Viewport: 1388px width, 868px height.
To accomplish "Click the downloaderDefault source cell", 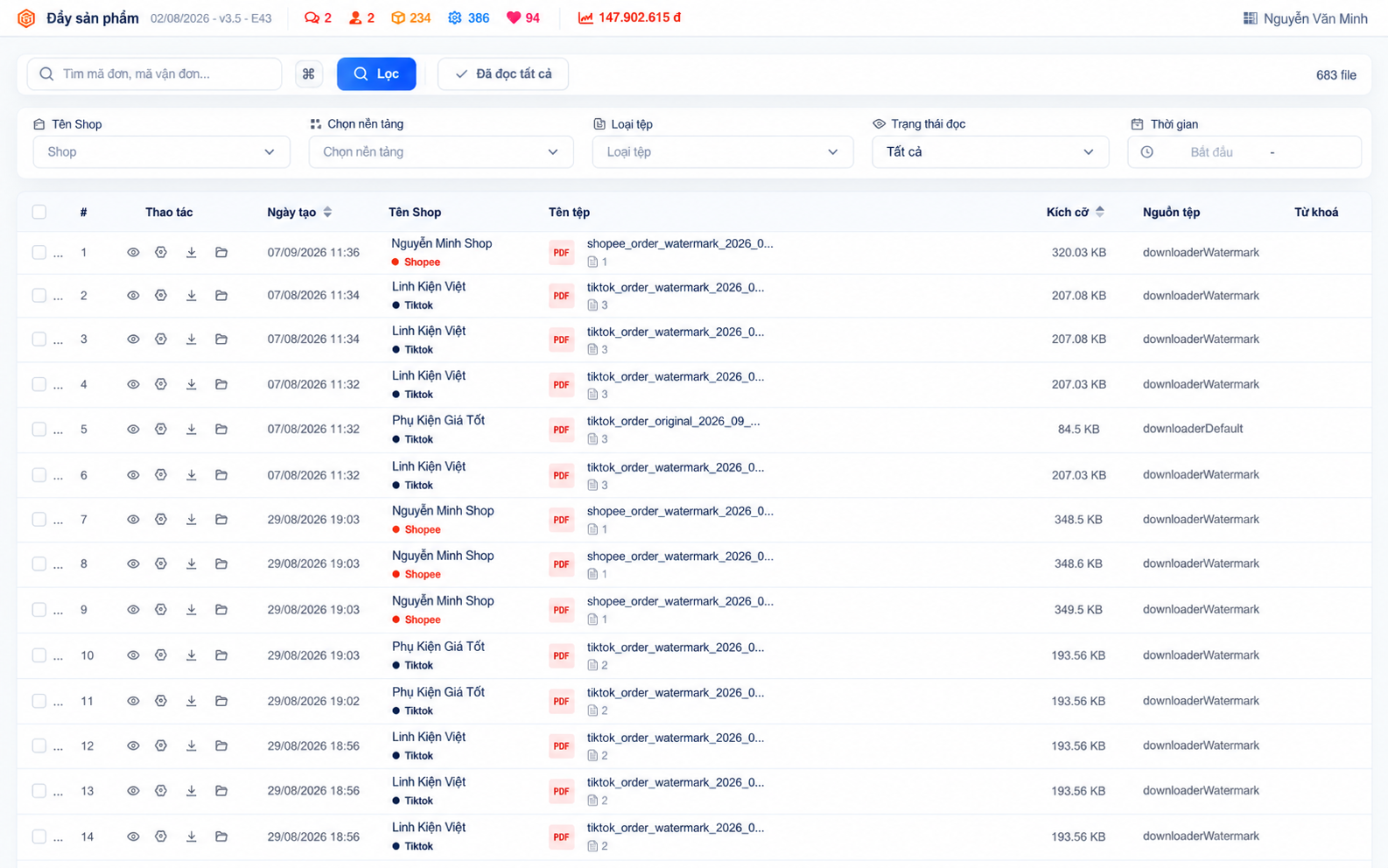I will tap(1193, 429).
